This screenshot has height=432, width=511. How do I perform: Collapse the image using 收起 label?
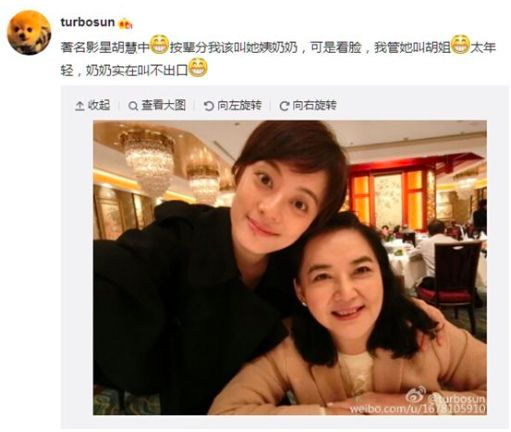pyautogui.click(x=99, y=105)
